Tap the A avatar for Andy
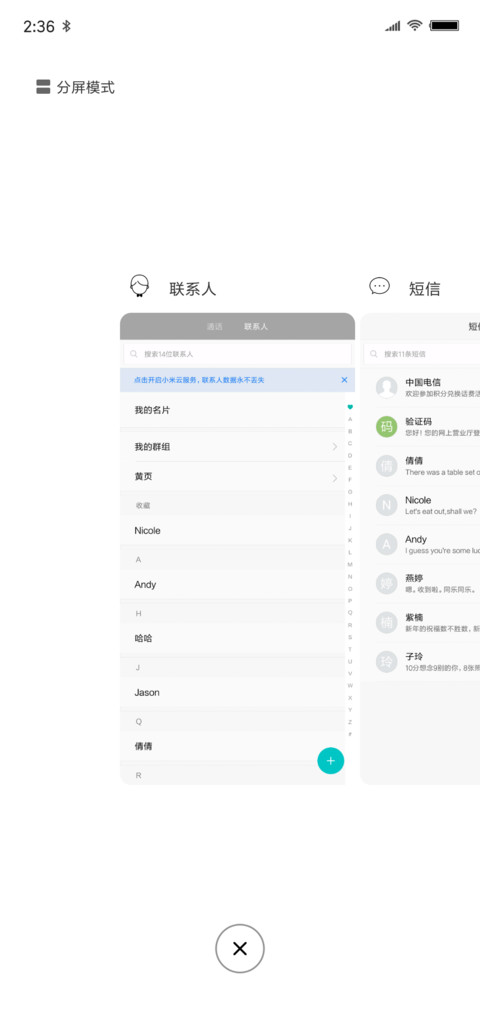 [x=386, y=545]
